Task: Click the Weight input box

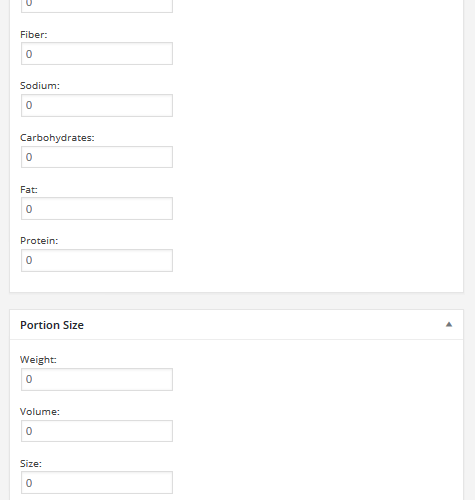Action: pyautogui.click(x=97, y=379)
